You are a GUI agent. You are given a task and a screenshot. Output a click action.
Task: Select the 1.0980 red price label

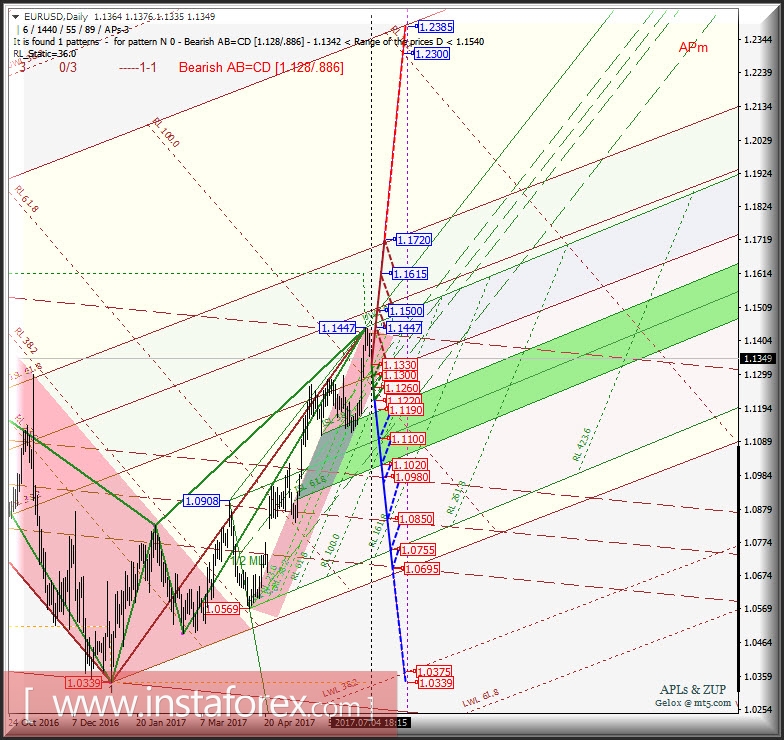tap(412, 477)
